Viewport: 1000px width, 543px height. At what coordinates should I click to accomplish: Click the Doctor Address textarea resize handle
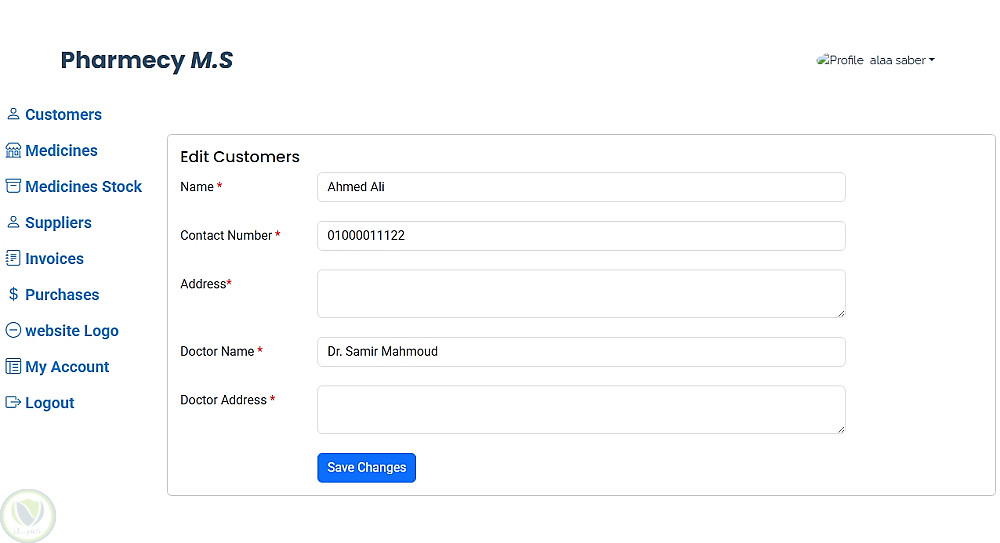pyautogui.click(x=841, y=429)
